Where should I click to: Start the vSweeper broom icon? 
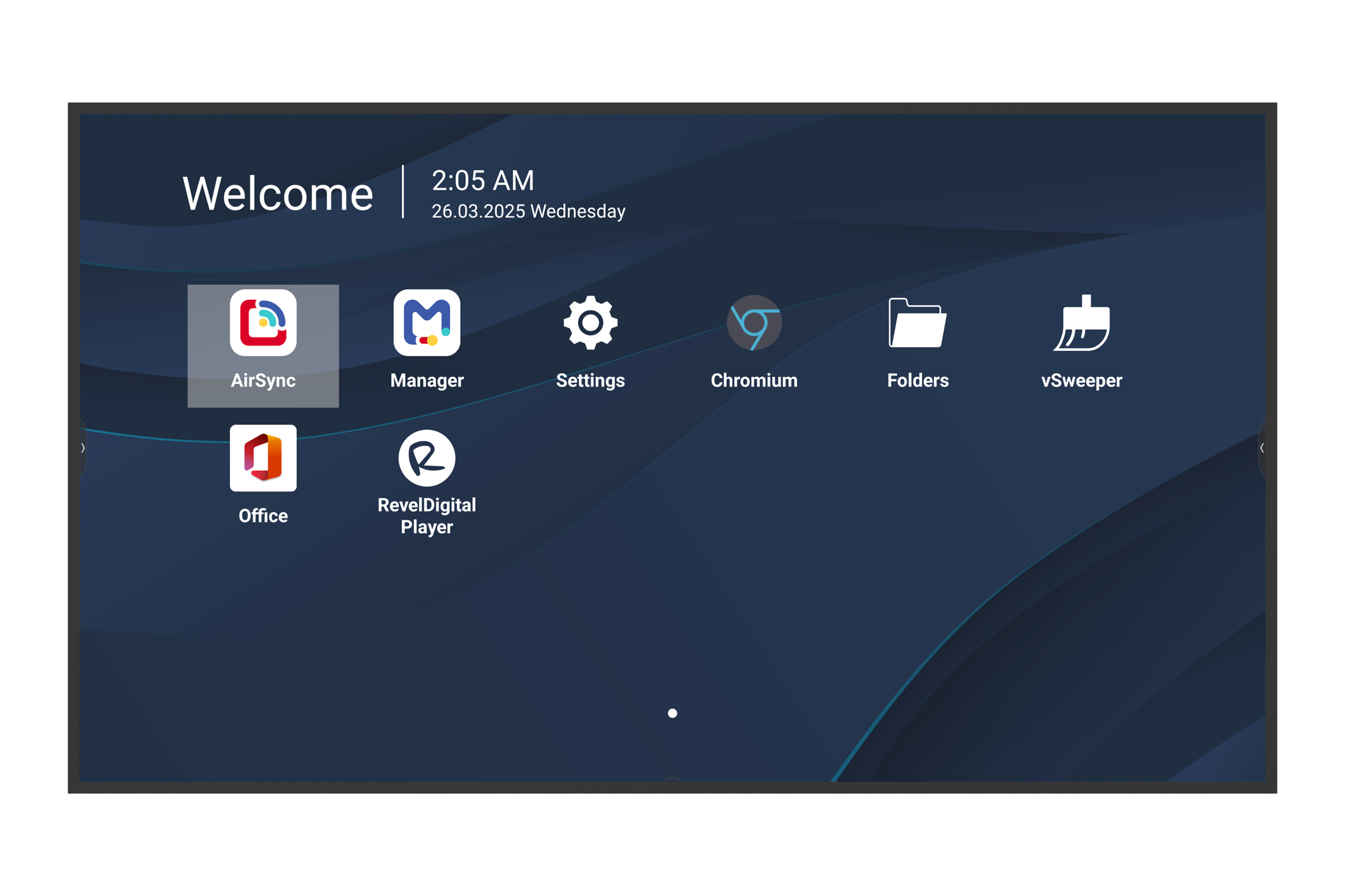1081,323
